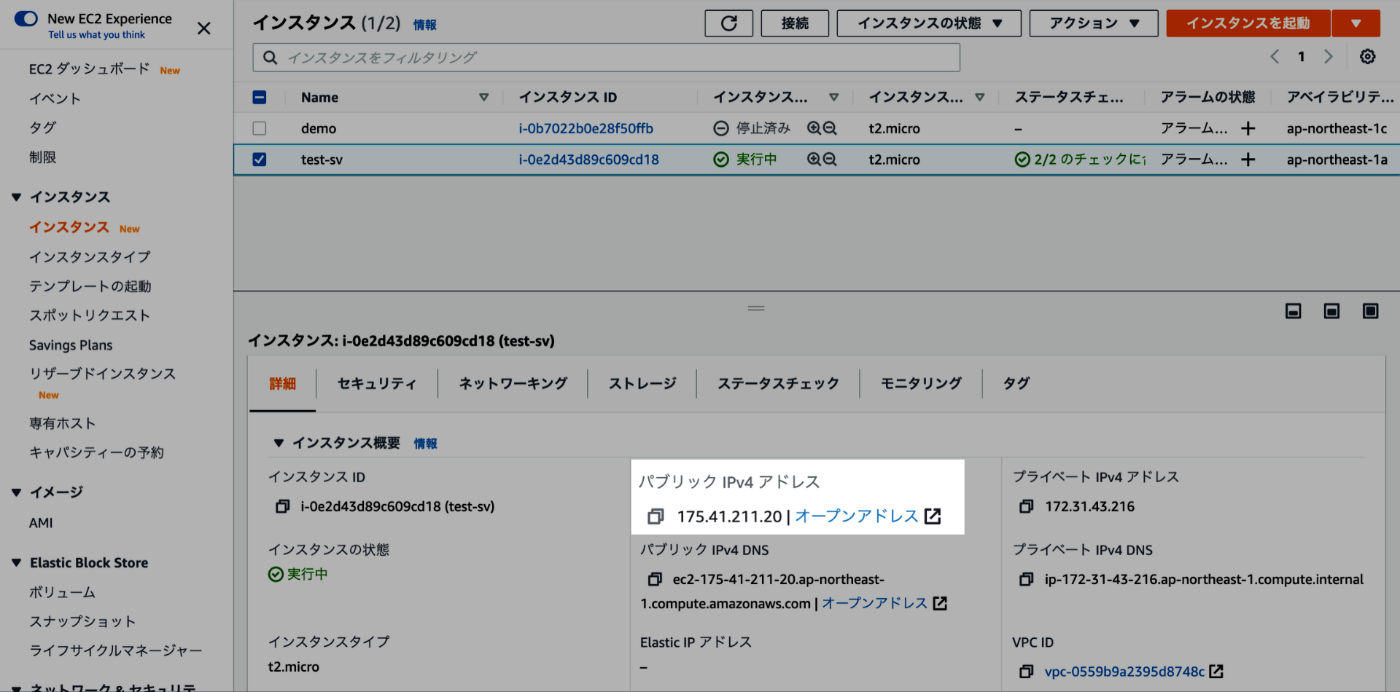1400x692 pixels.
Task: Open ボリューム in sidebar
Action: coord(62,592)
